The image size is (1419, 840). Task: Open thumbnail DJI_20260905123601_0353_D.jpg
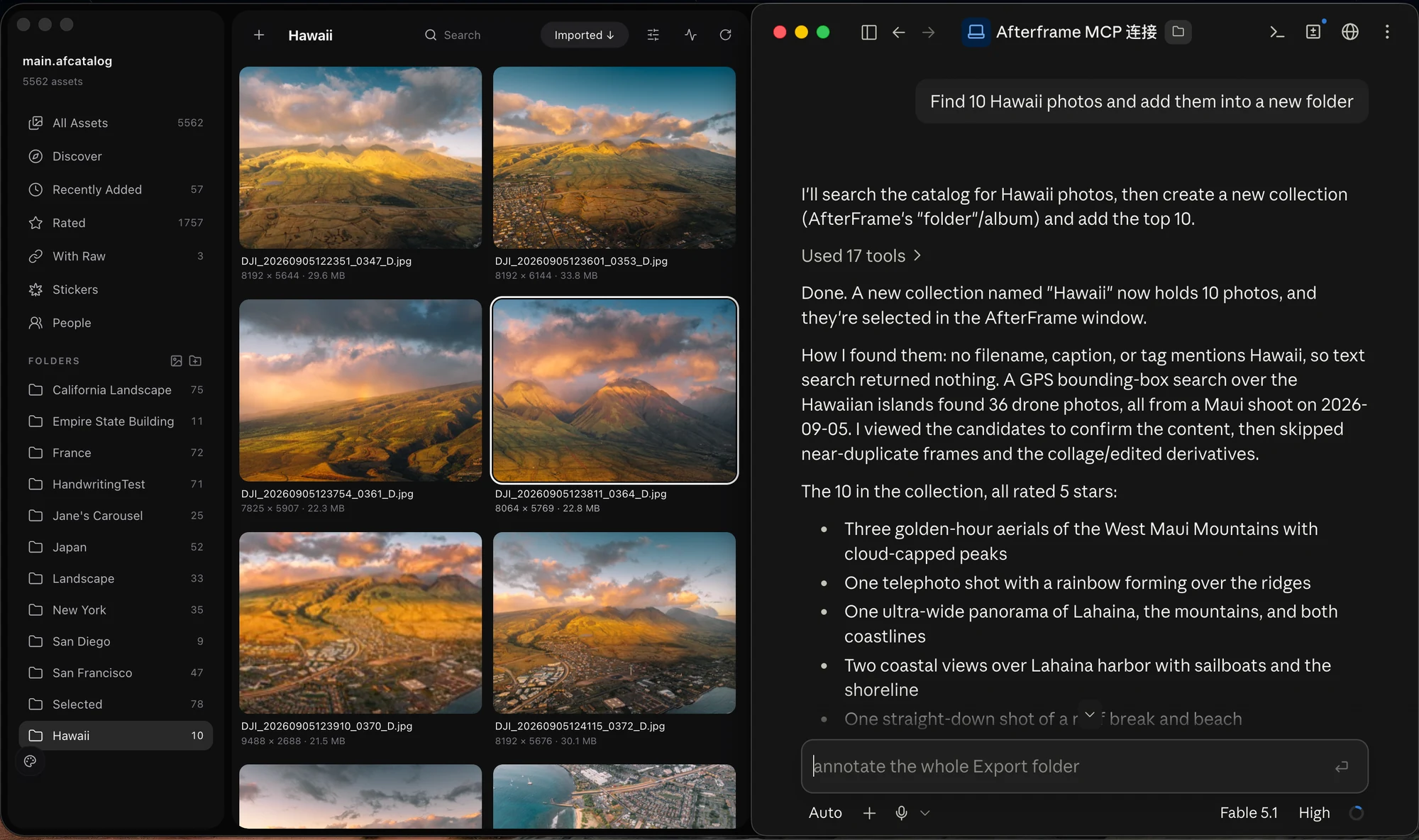pyautogui.click(x=614, y=157)
